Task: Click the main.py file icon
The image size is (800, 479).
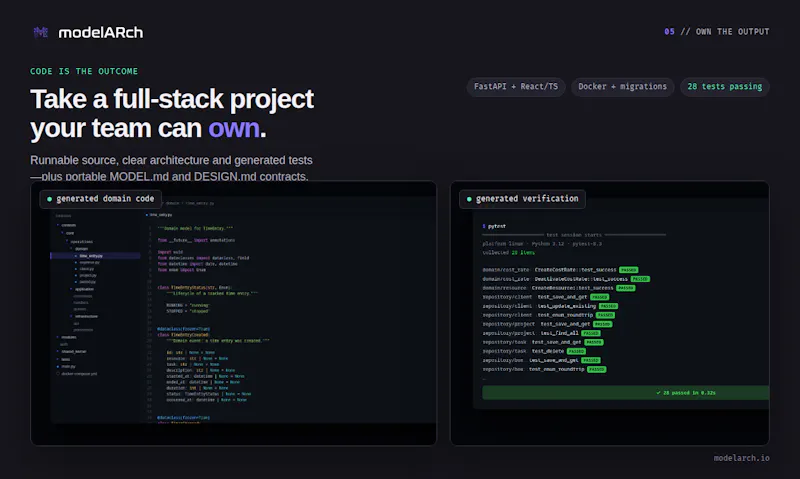Action: pyautogui.click(x=58, y=366)
